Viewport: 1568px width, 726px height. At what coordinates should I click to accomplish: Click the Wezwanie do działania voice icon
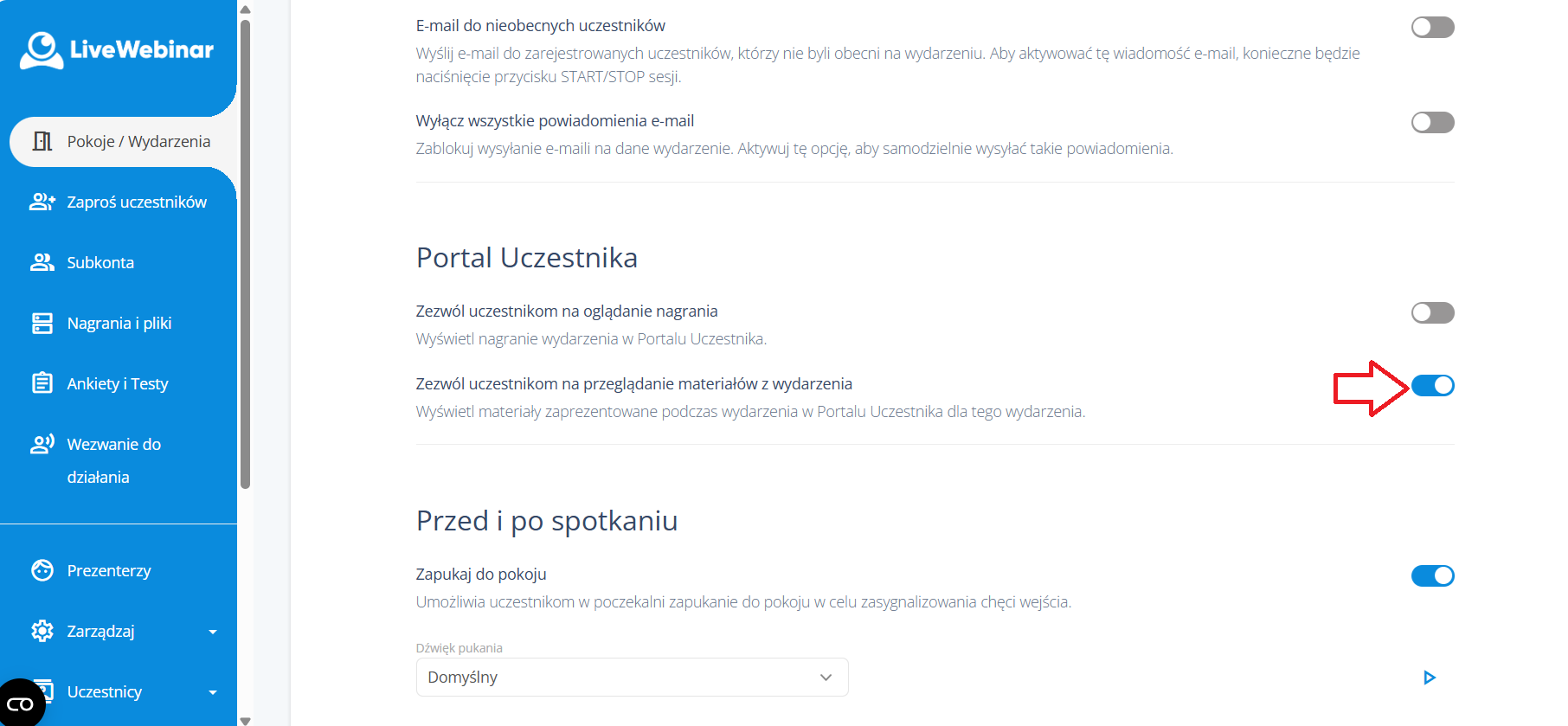tap(42, 444)
